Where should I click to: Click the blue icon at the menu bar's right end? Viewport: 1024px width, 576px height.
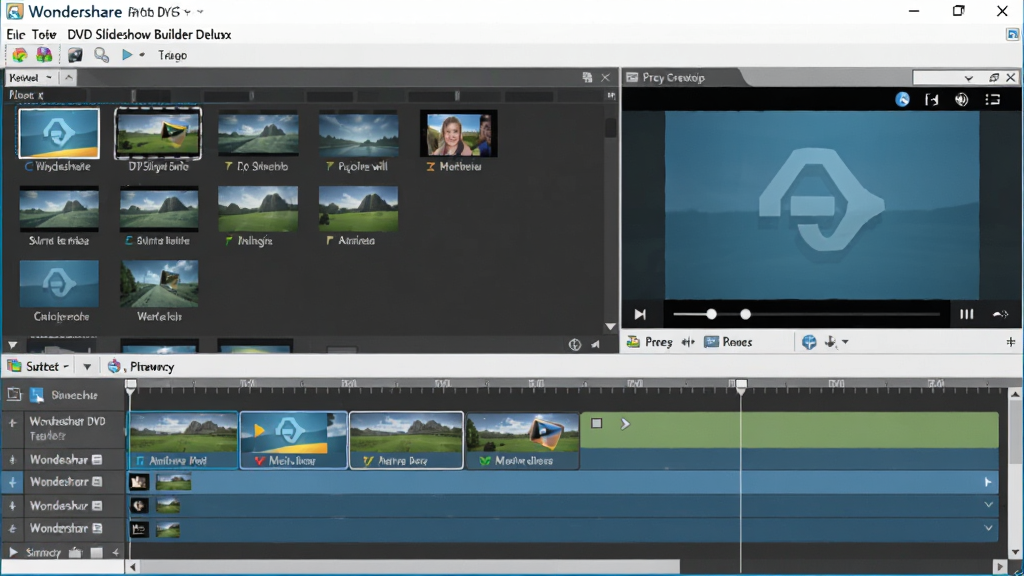click(1012, 35)
